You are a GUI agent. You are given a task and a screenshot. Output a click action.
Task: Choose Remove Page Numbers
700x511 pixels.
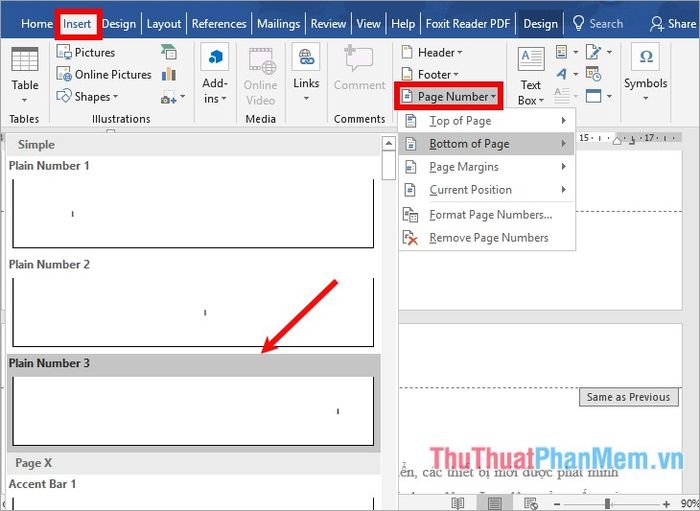[x=486, y=238]
